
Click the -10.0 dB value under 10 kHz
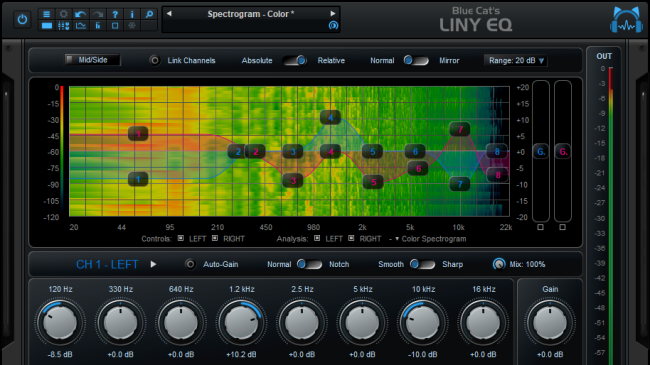(x=423, y=355)
